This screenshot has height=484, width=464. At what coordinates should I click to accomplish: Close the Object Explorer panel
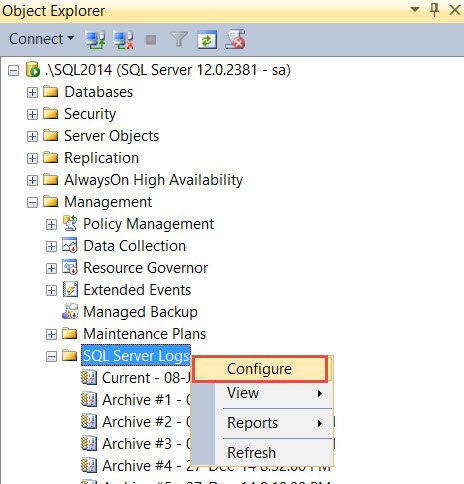point(455,10)
